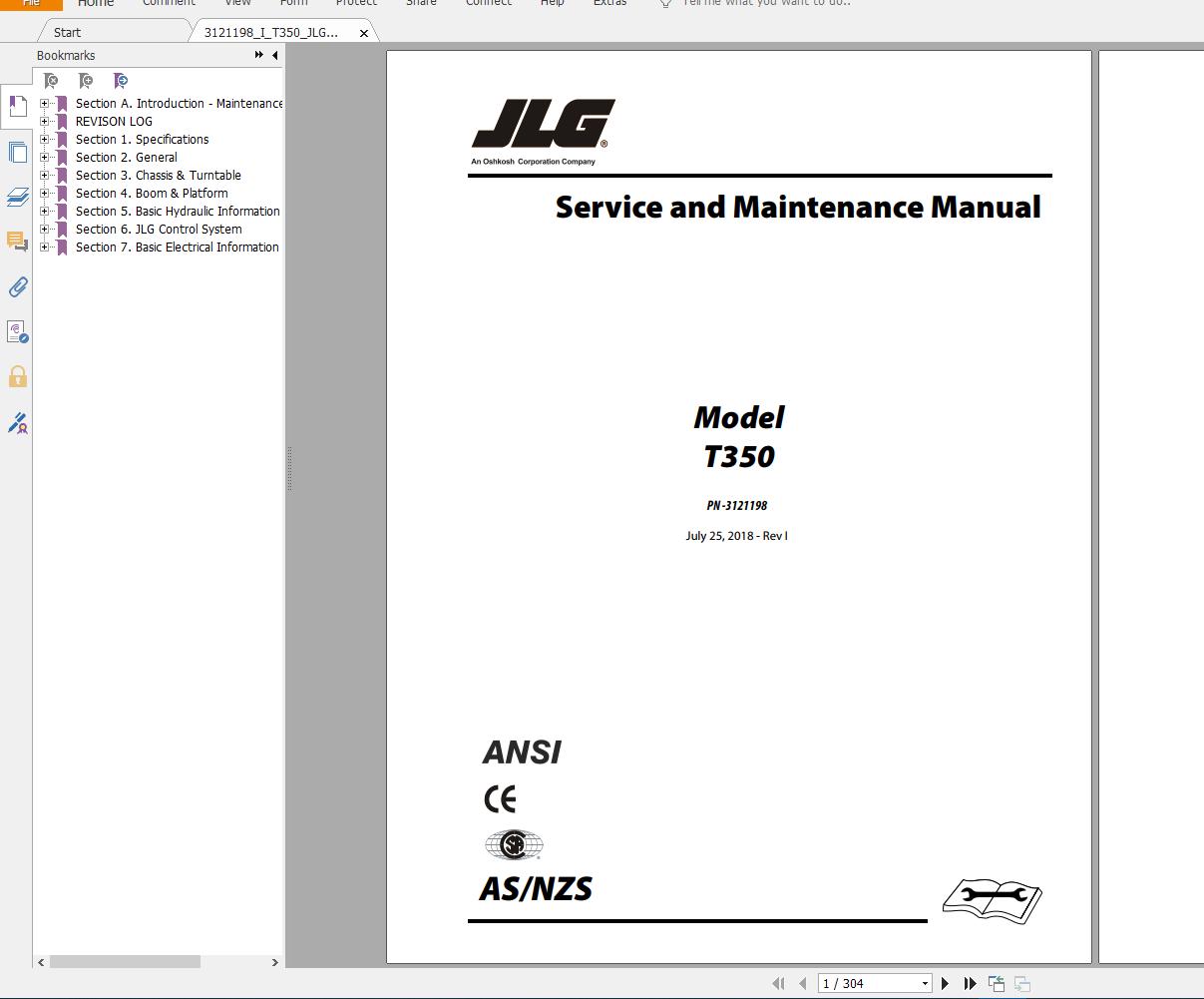Open the Protect ribbon tab
1204x999 pixels.
click(x=356, y=5)
